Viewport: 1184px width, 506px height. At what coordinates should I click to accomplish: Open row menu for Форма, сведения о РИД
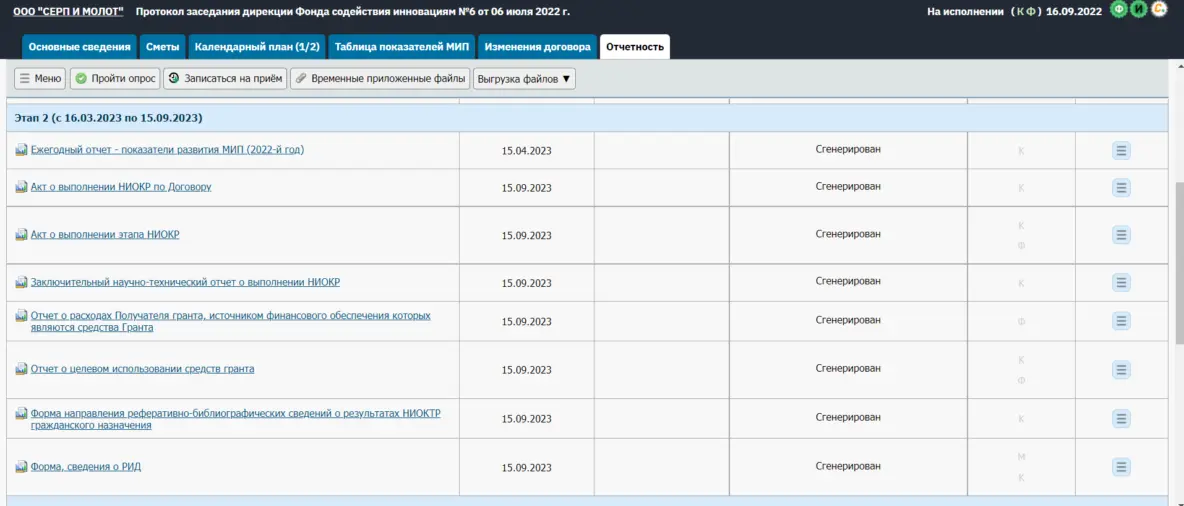point(1121,467)
